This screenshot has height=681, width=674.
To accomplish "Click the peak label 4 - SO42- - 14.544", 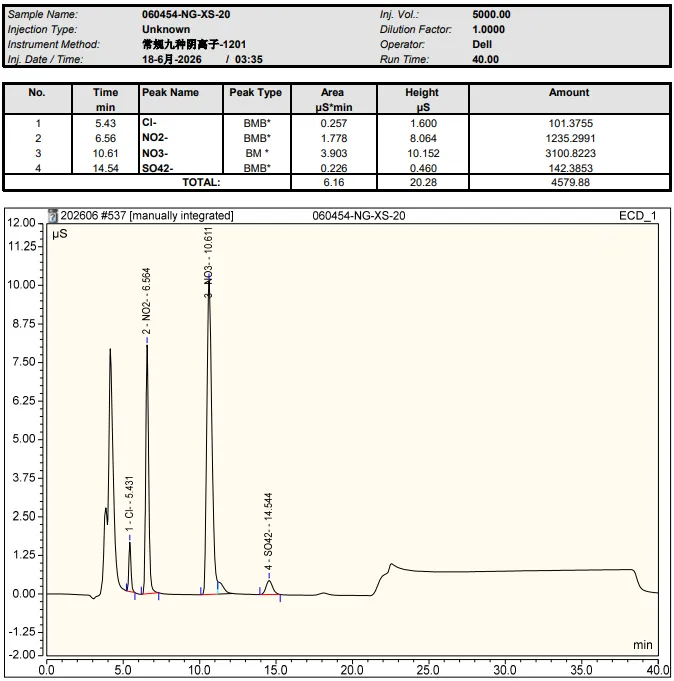I will click(x=268, y=531).
